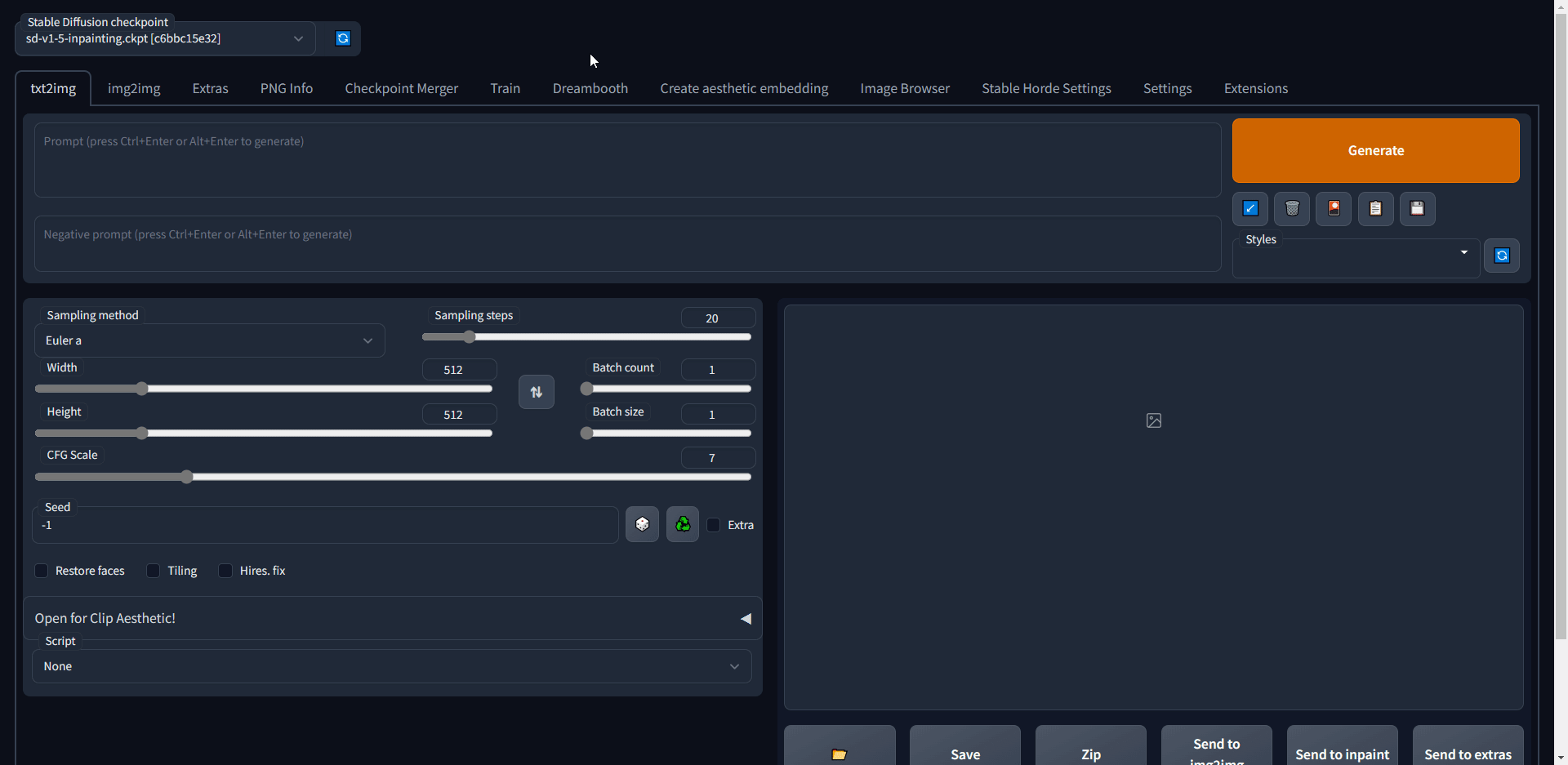Click the clipboard icon to apply styles
The height and width of the screenshot is (765, 1568).
point(1376,208)
